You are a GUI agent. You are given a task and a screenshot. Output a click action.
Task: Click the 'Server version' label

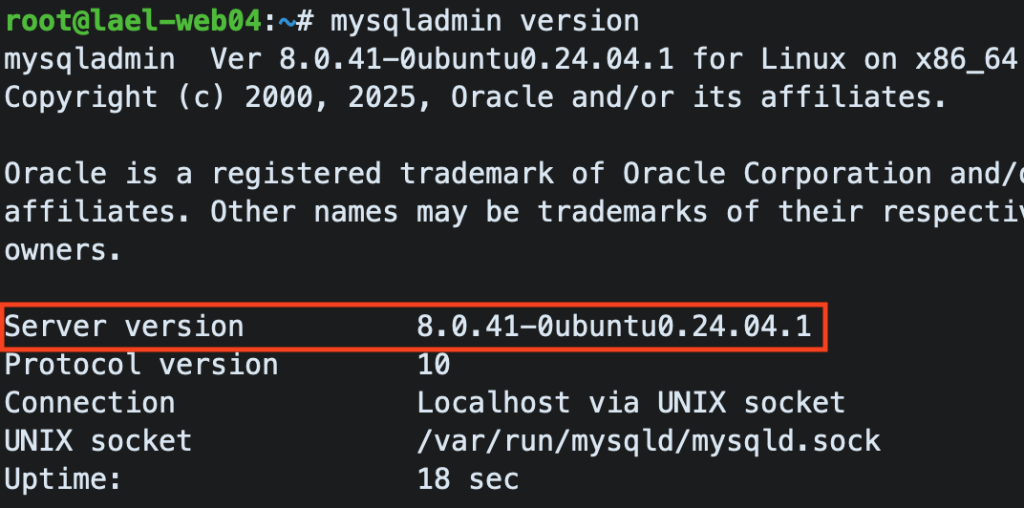click(x=124, y=326)
